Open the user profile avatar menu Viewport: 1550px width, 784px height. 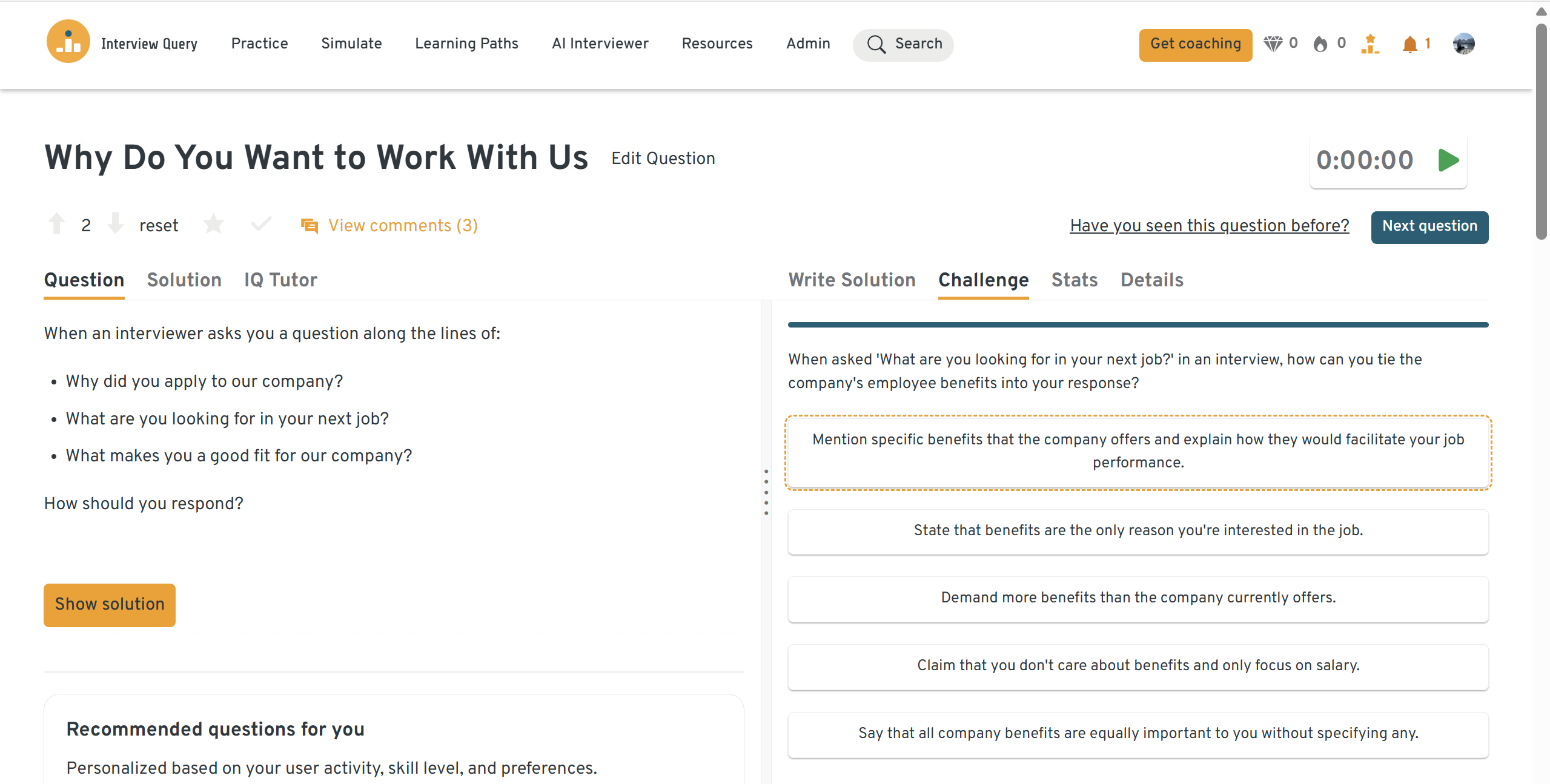[1463, 44]
